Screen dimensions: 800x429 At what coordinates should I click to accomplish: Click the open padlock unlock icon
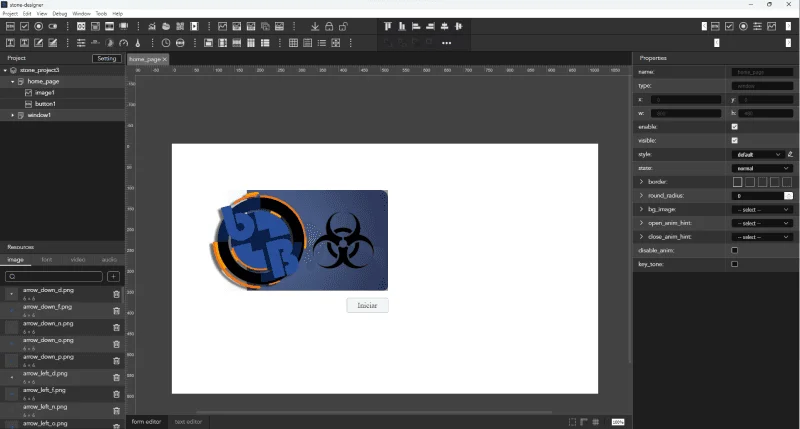(x=343, y=27)
